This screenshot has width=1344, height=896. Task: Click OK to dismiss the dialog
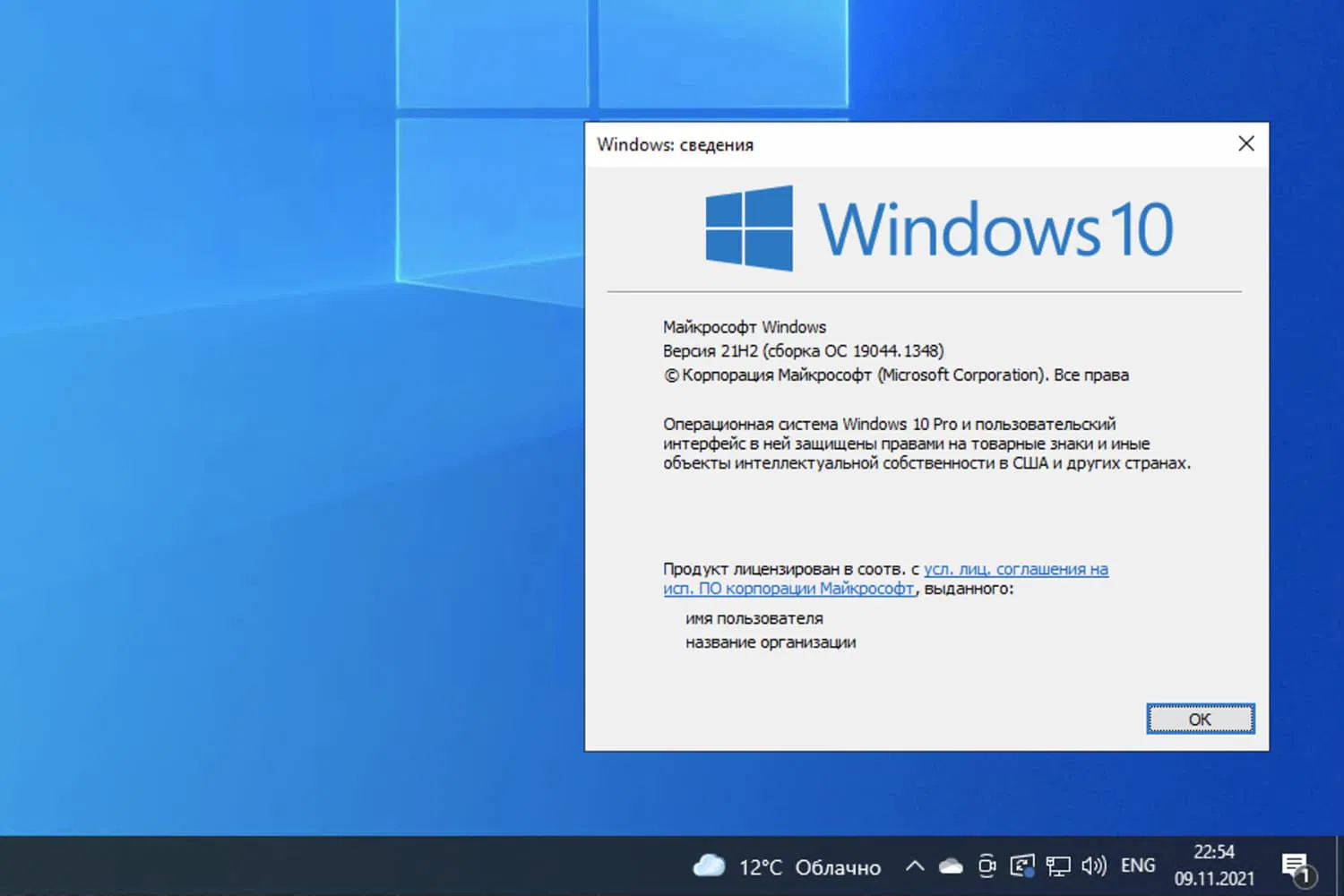pyautogui.click(x=1200, y=719)
